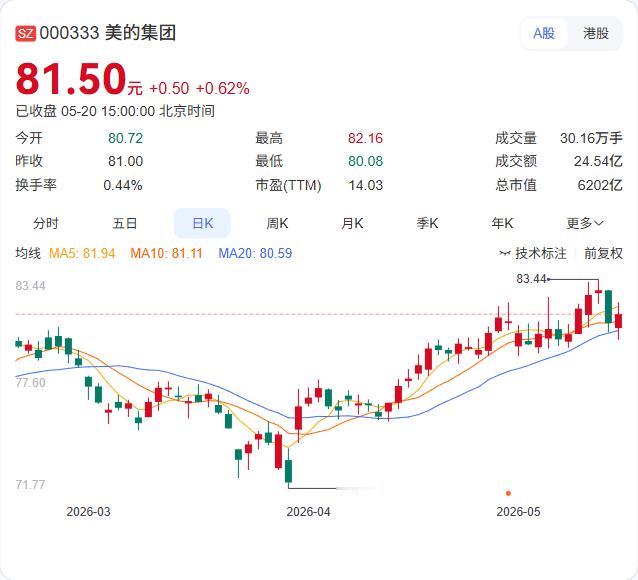The image size is (638, 580).
Task: Open the 更多 chart period dropdown
Action: 585,223
